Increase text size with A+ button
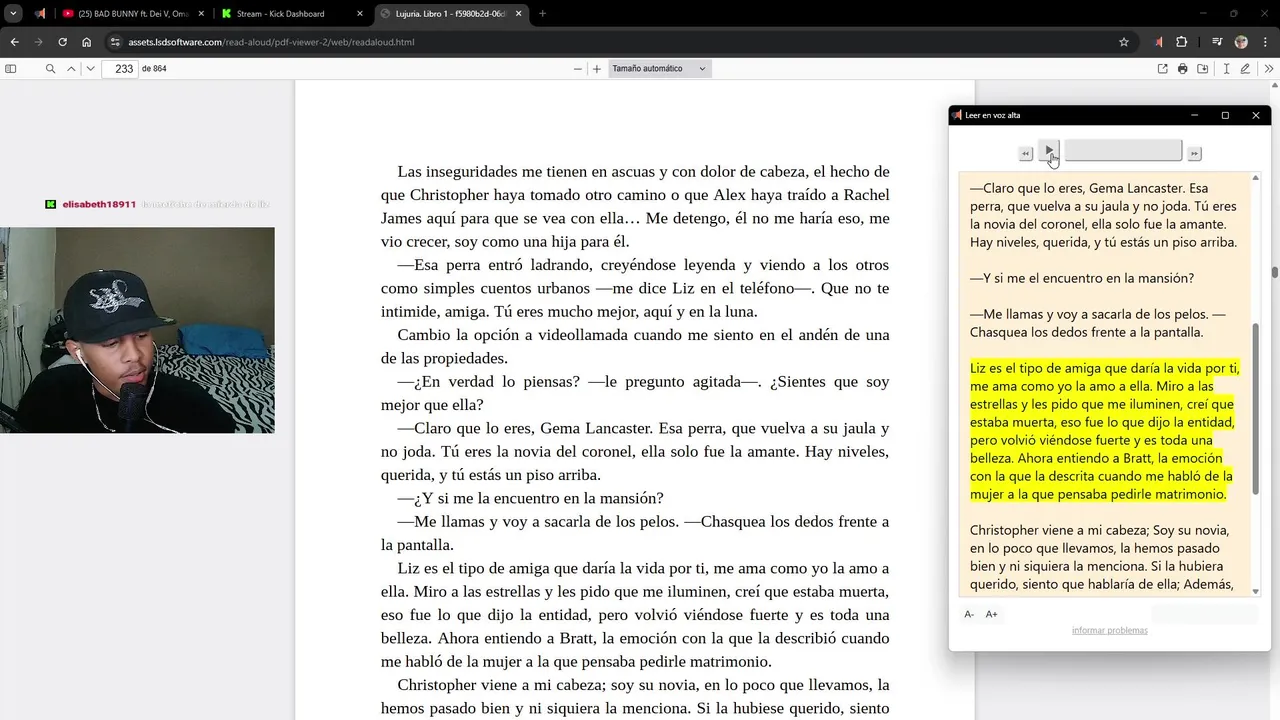Image resolution: width=1280 pixels, height=720 pixels. click(992, 614)
